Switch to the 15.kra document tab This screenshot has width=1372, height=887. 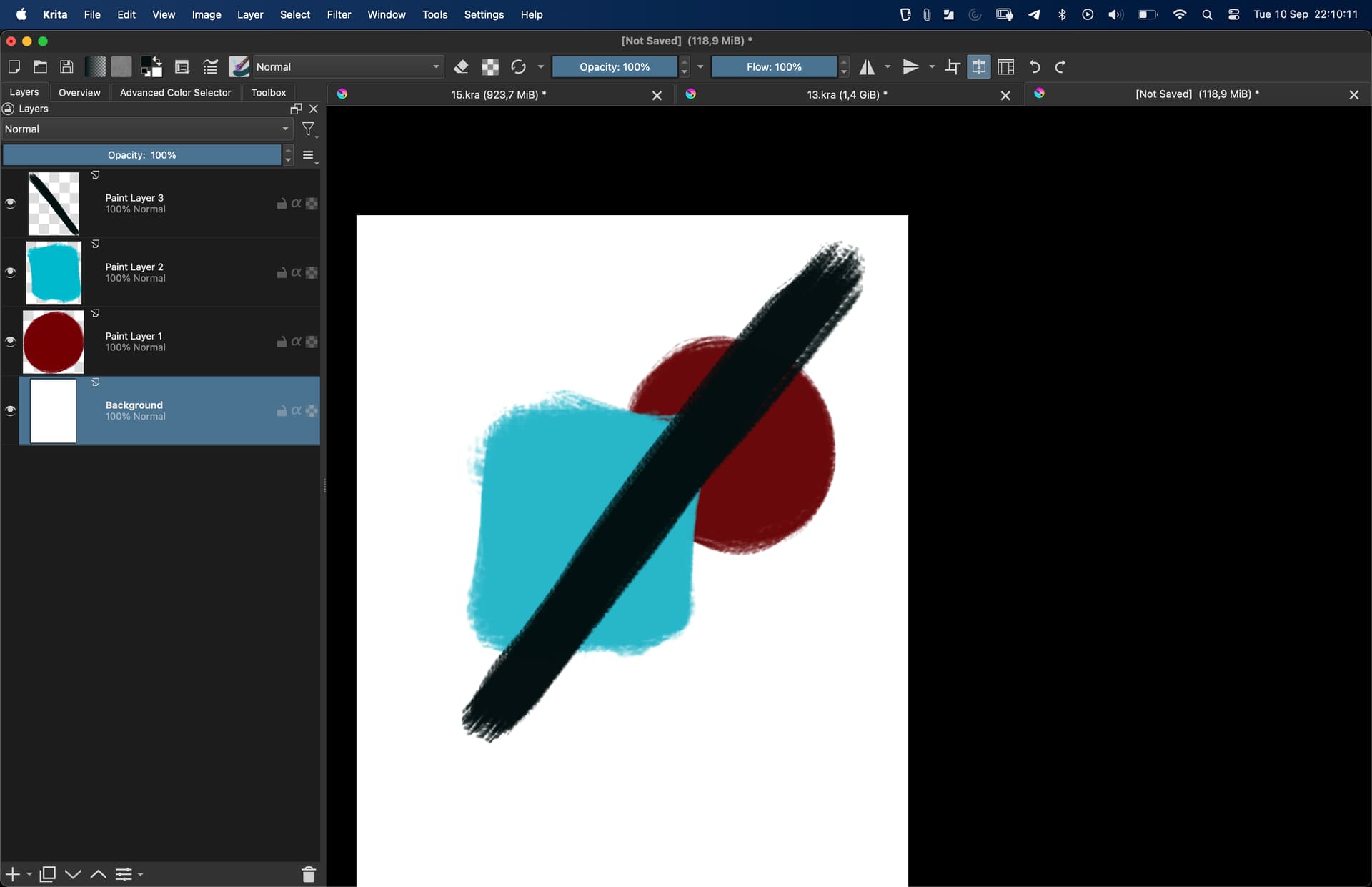click(498, 94)
